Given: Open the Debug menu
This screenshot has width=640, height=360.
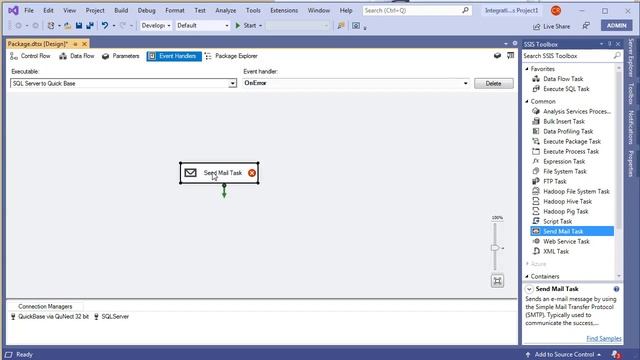Looking at the screenshot, I should (x=147, y=10).
